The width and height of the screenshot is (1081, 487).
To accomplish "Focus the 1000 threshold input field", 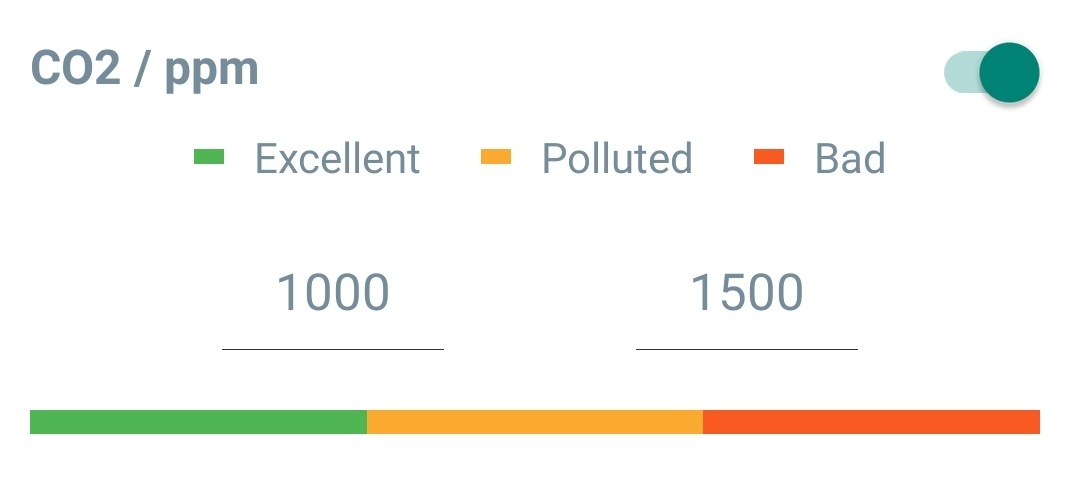I will click(x=332, y=293).
